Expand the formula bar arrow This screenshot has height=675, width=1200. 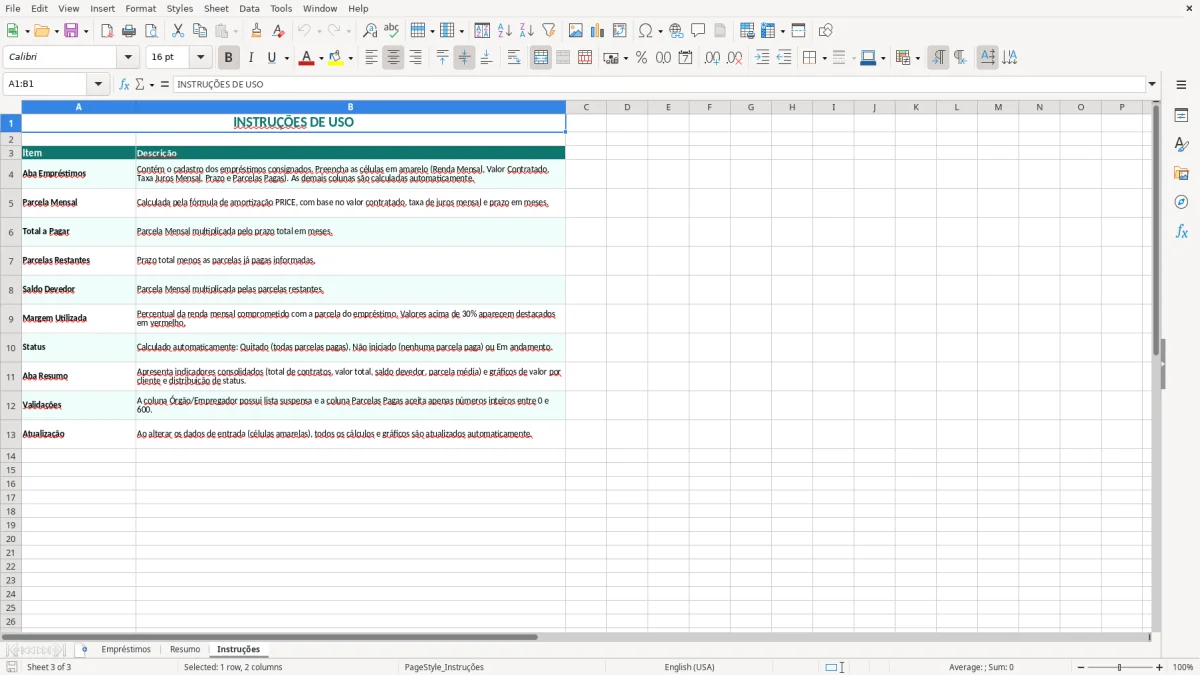[1152, 85]
